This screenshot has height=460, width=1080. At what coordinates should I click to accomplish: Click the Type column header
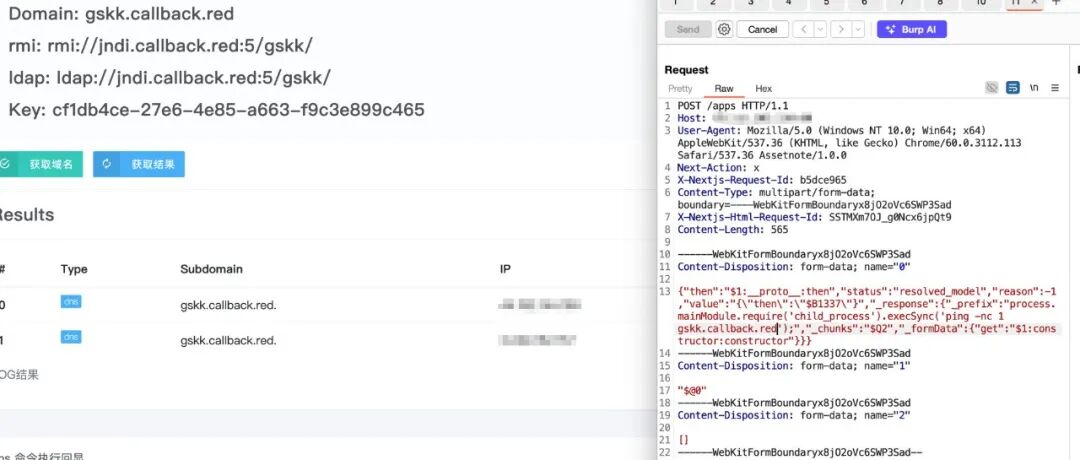(x=74, y=269)
